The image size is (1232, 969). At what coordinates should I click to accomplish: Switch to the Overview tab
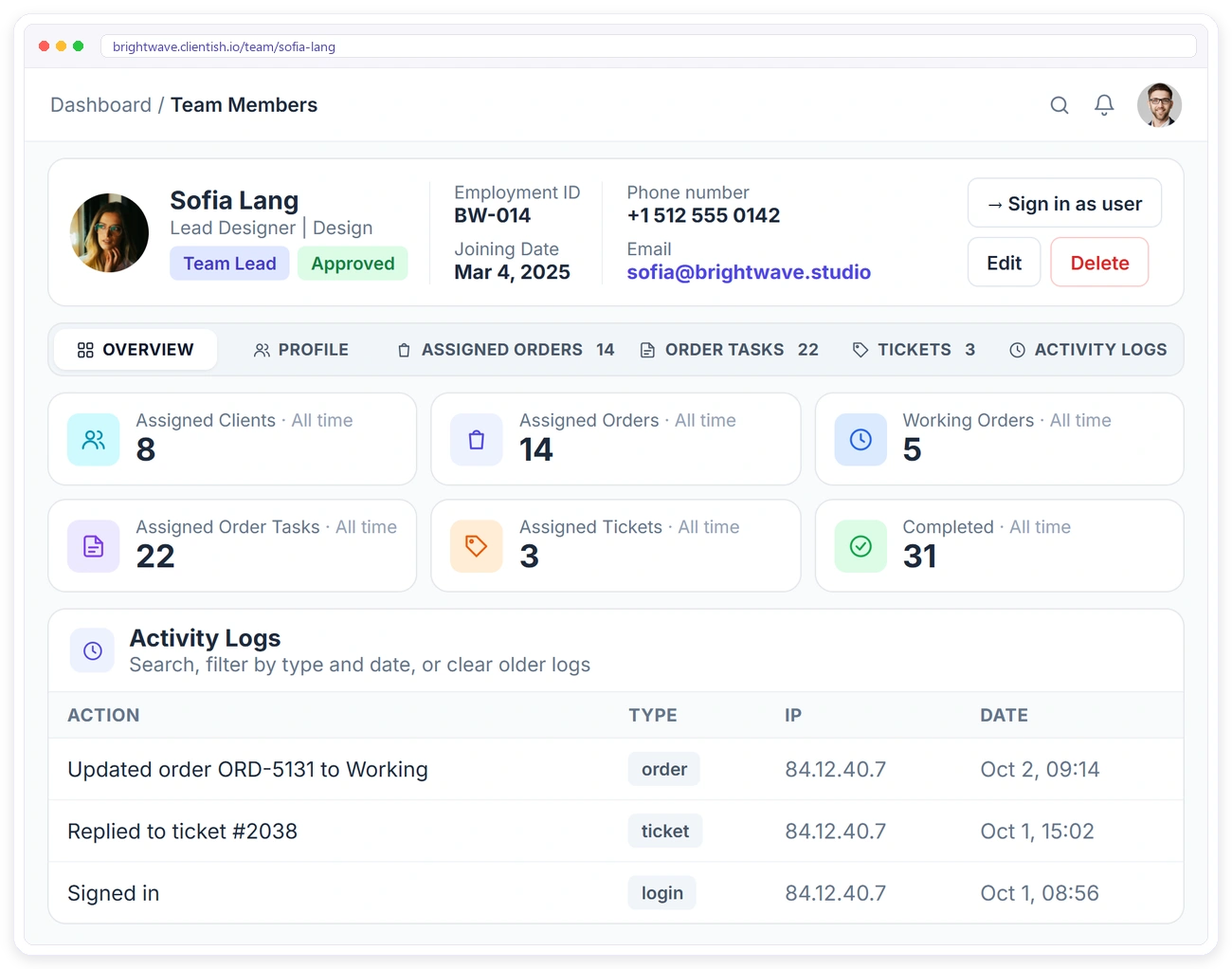click(136, 350)
